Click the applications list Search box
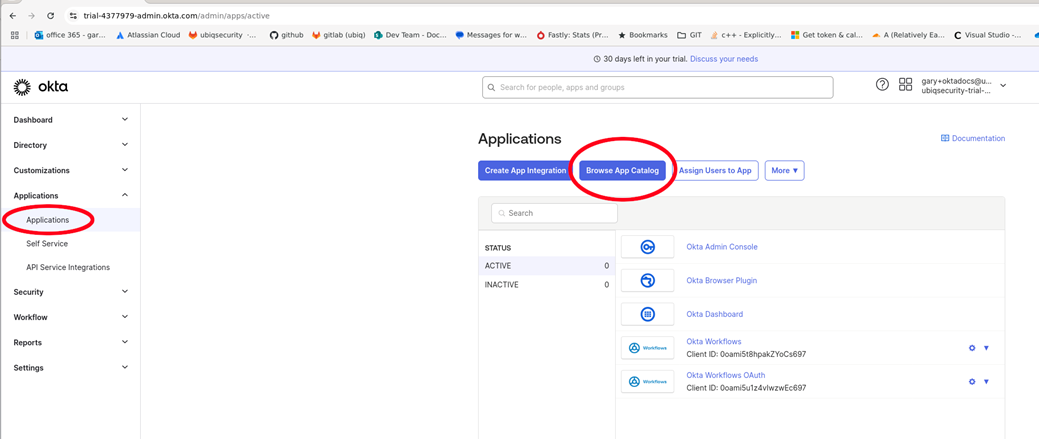 point(554,213)
